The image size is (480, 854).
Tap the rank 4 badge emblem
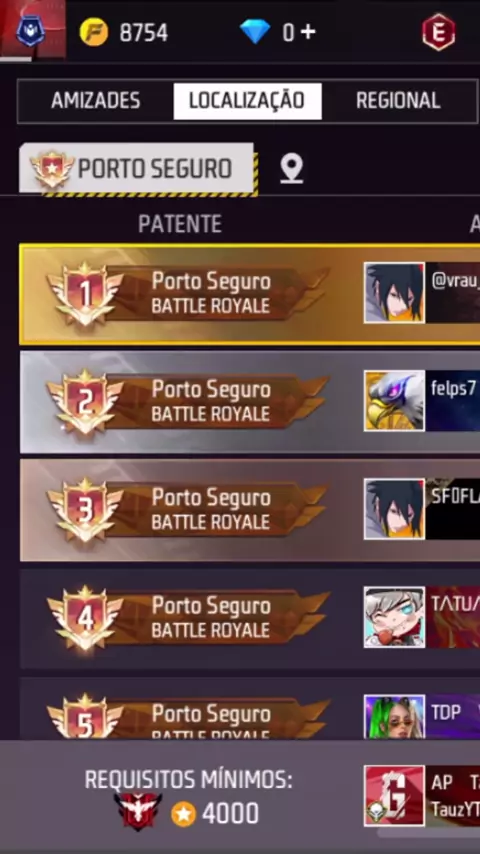[86, 618]
